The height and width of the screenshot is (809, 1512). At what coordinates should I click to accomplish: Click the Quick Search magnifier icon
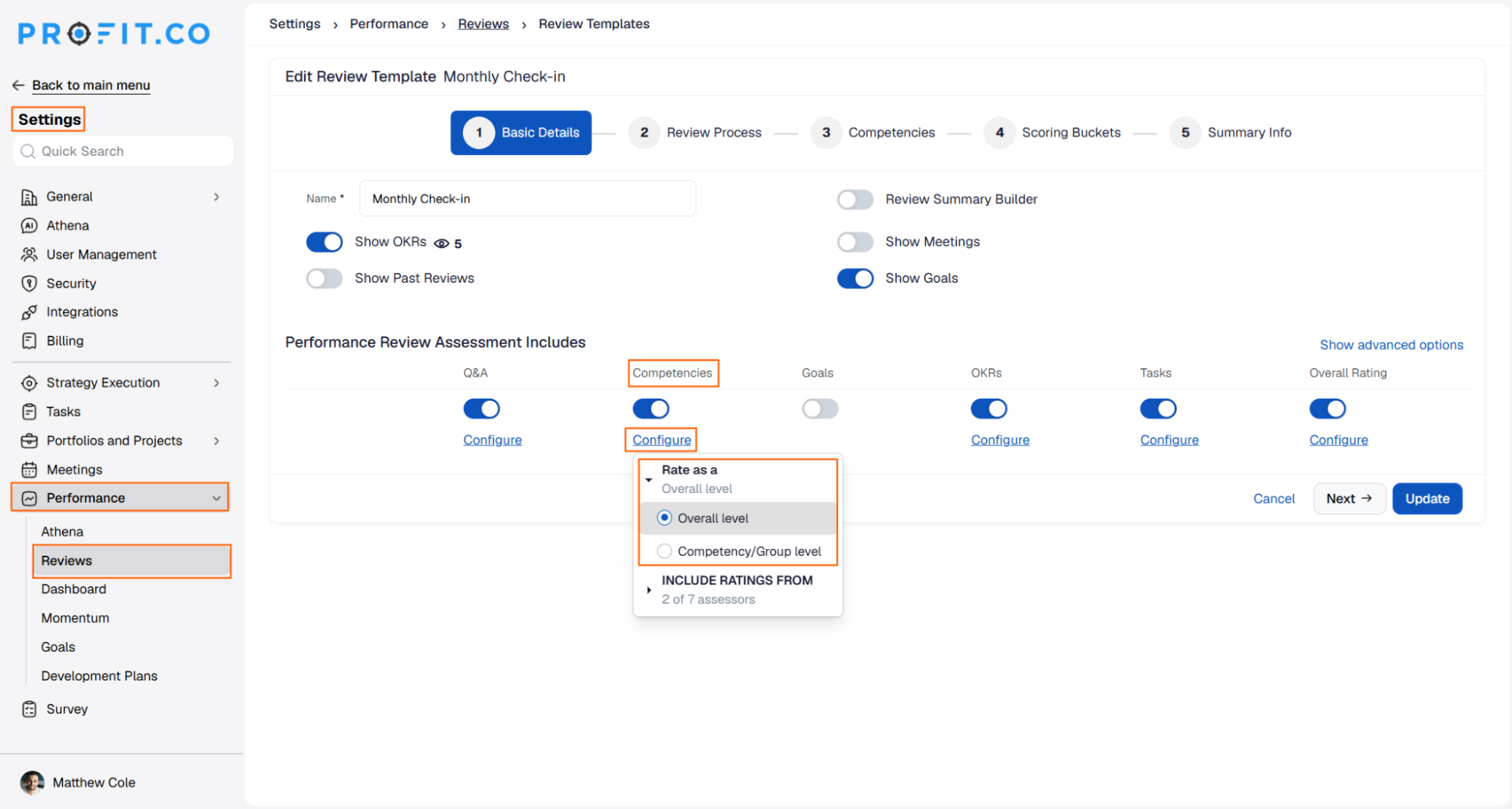click(x=28, y=151)
